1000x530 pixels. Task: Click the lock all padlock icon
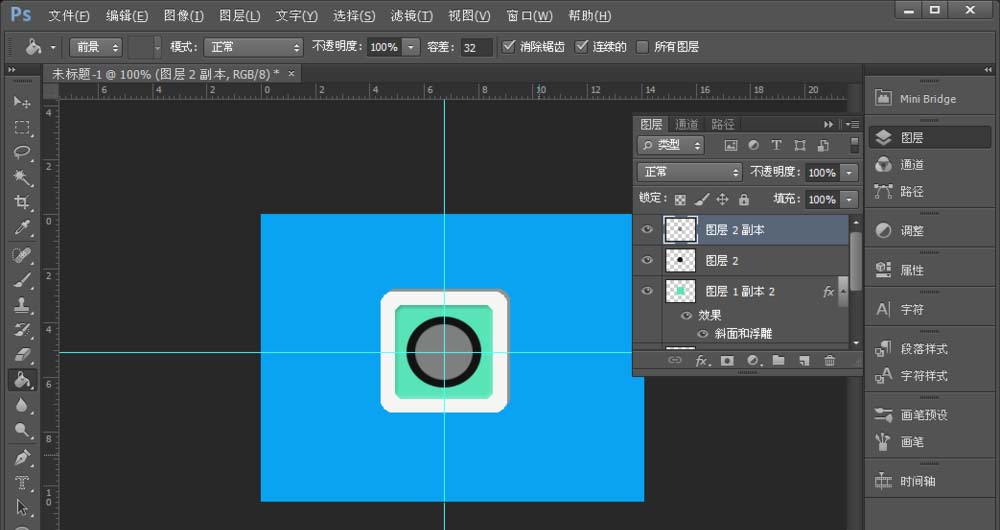(x=743, y=200)
